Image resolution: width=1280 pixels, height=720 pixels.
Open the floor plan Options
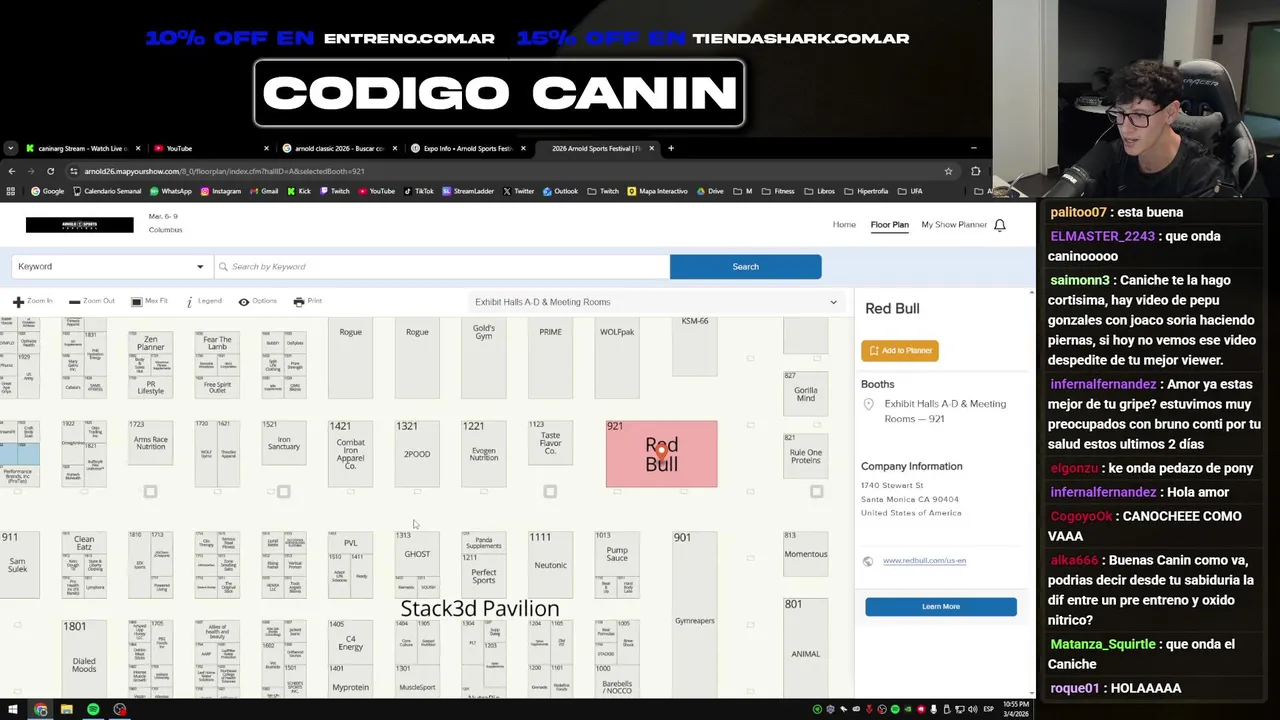[x=257, y=301]
